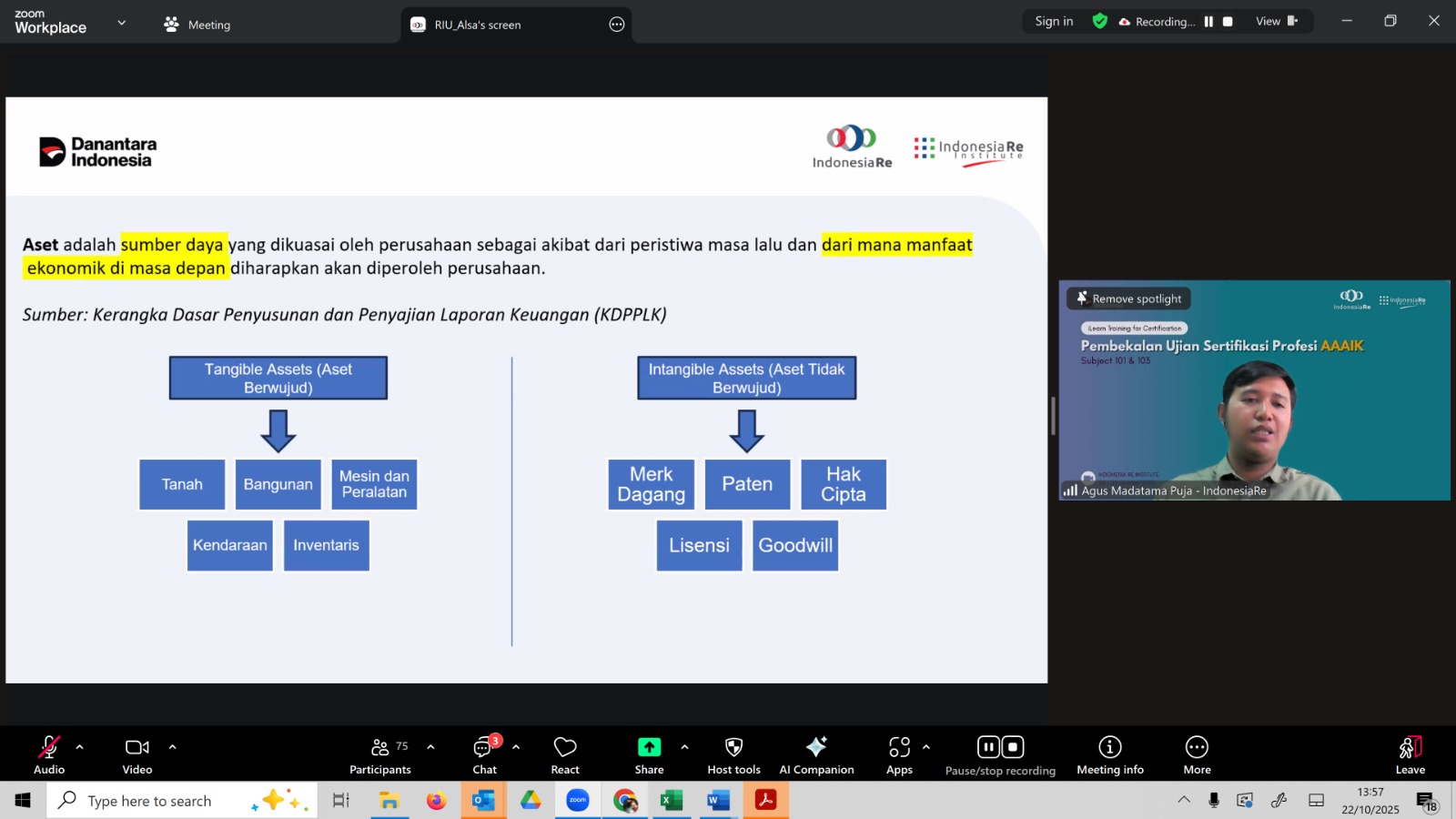Open Meeting info
The width and height of the screenshot is (1456, 819).
[1109, 755]
